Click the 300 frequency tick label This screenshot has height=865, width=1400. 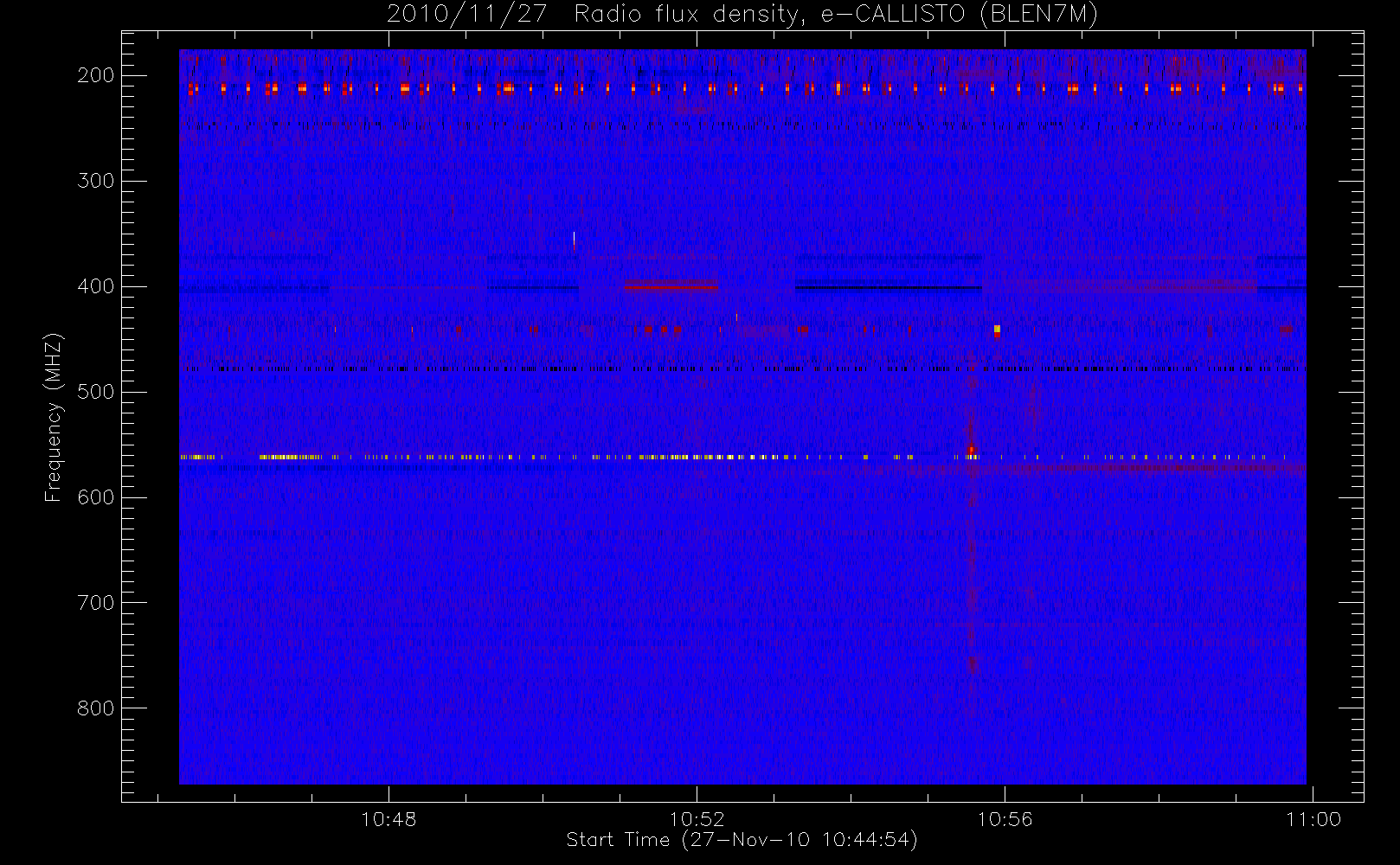tap(96, 181)
